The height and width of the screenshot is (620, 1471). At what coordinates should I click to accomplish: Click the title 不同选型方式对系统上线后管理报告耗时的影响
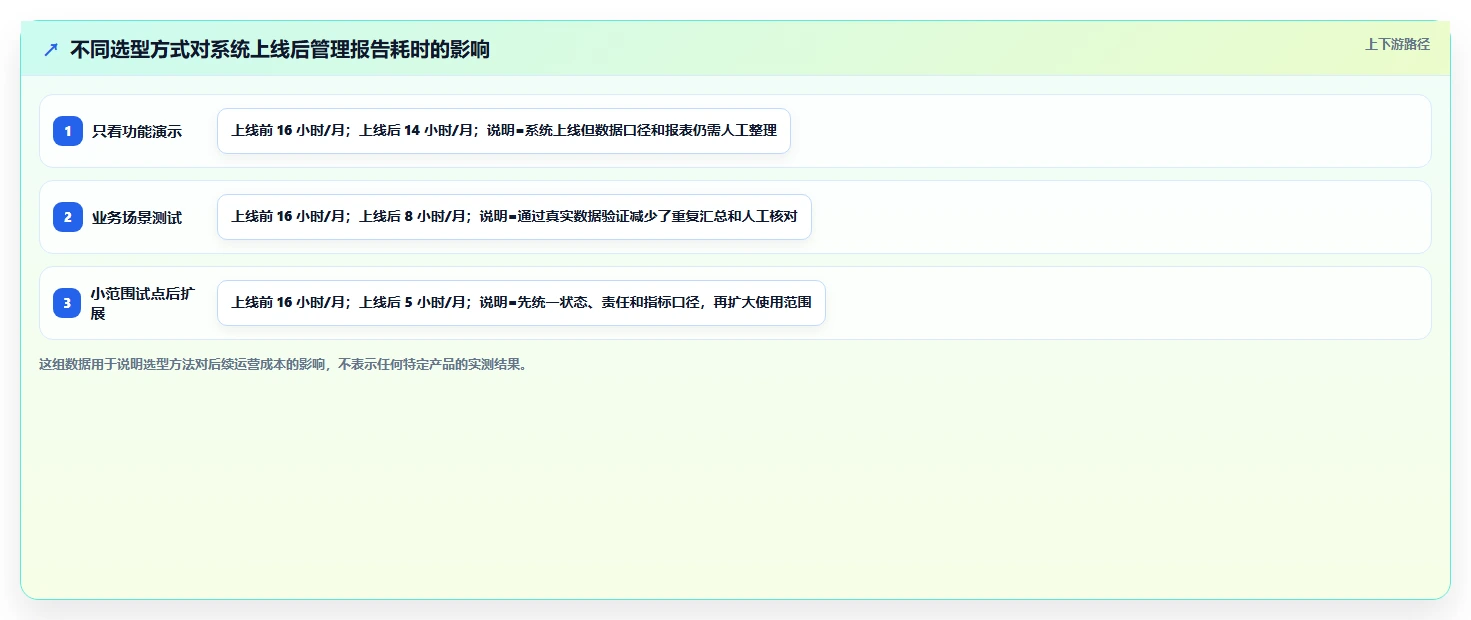(x=280, y=49)
